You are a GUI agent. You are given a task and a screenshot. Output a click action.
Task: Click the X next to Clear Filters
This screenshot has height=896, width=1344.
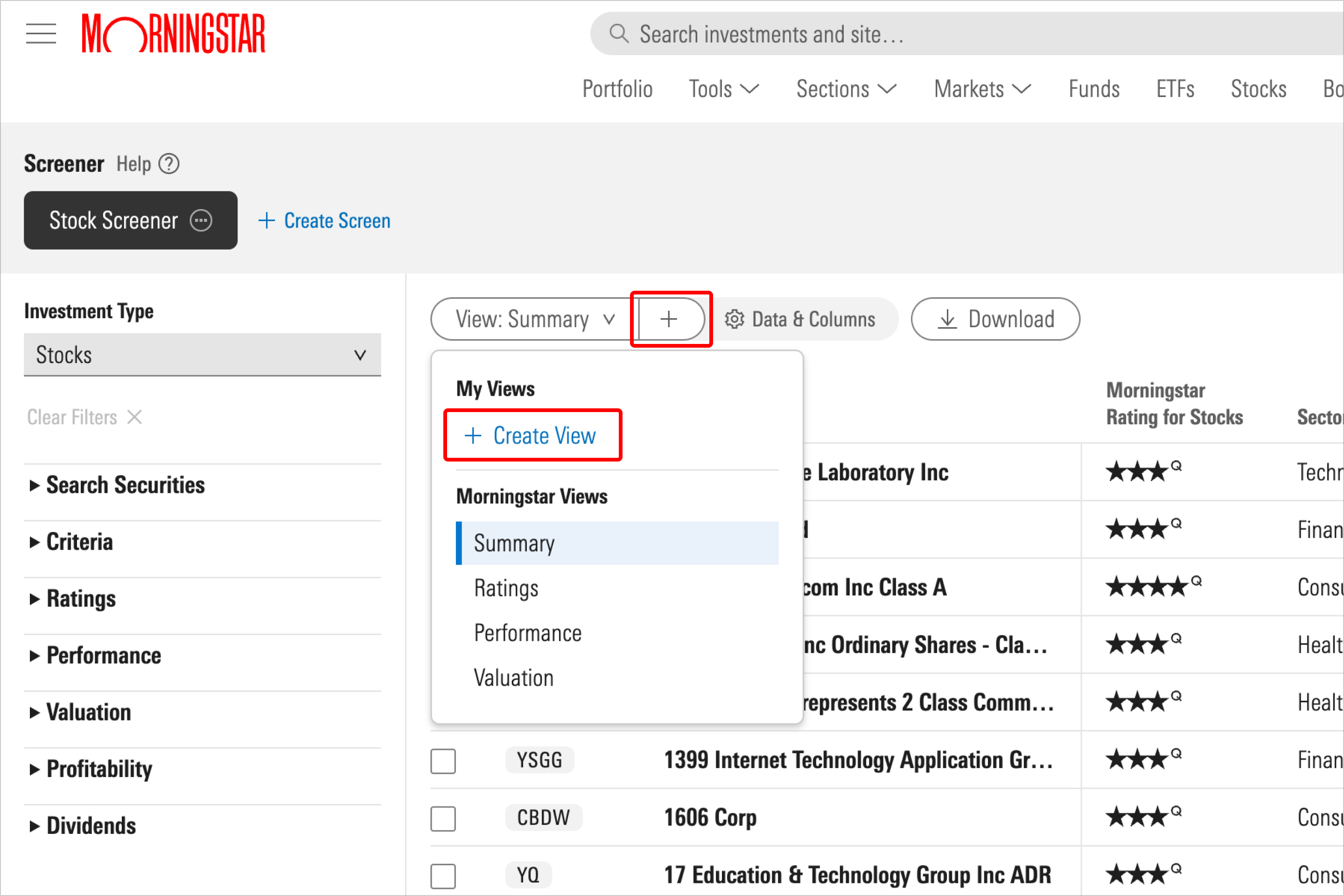(x=135, y=417)
